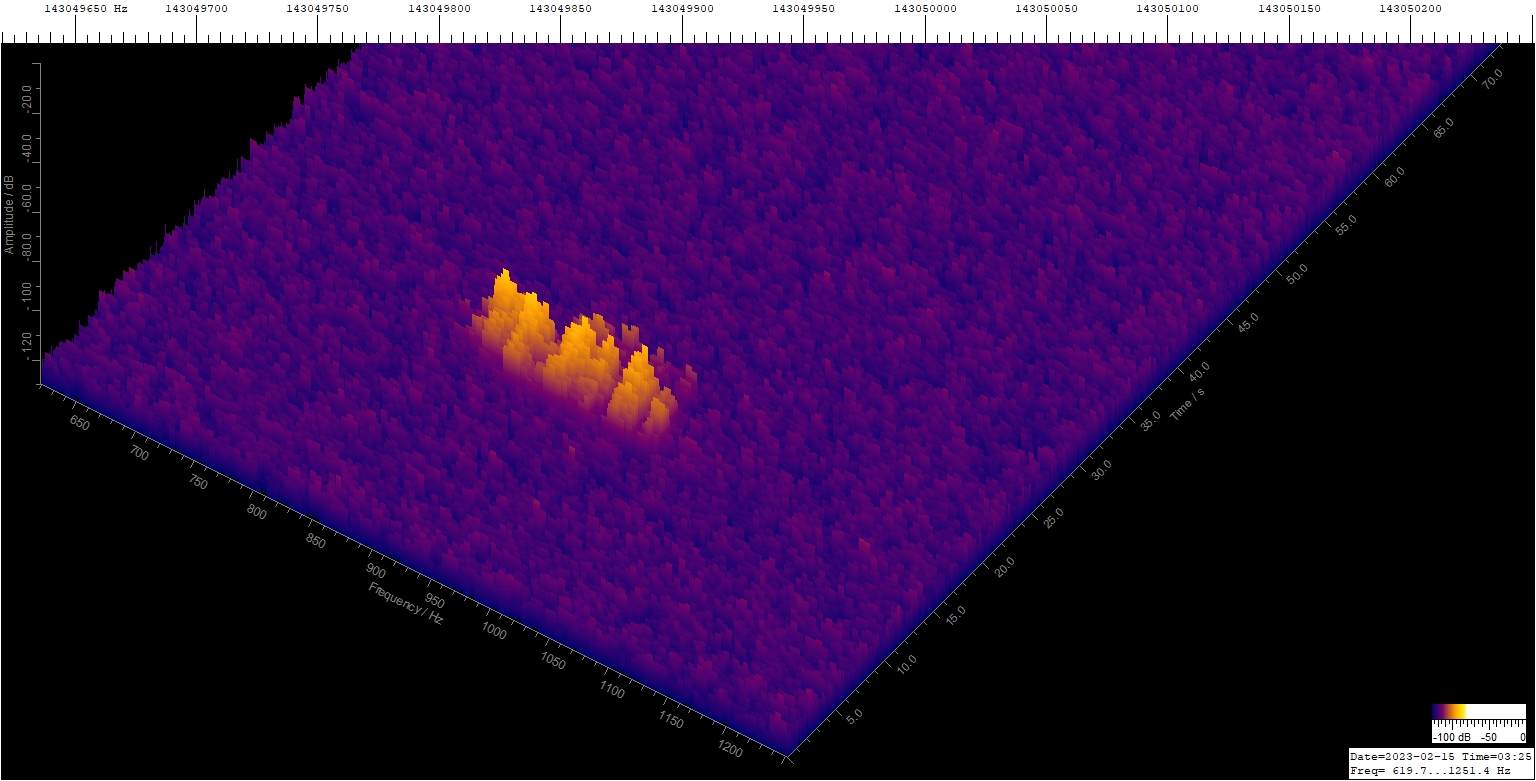Click the -100 dB color scale label
1536x781 pixels.
1452,736
